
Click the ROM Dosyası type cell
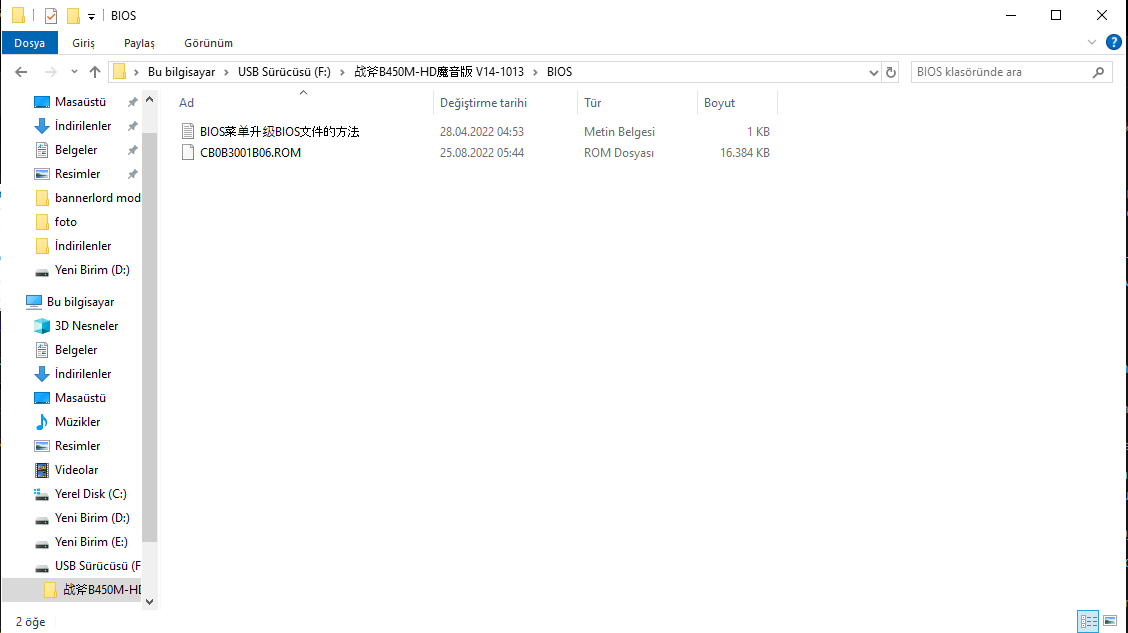[619, 152]
